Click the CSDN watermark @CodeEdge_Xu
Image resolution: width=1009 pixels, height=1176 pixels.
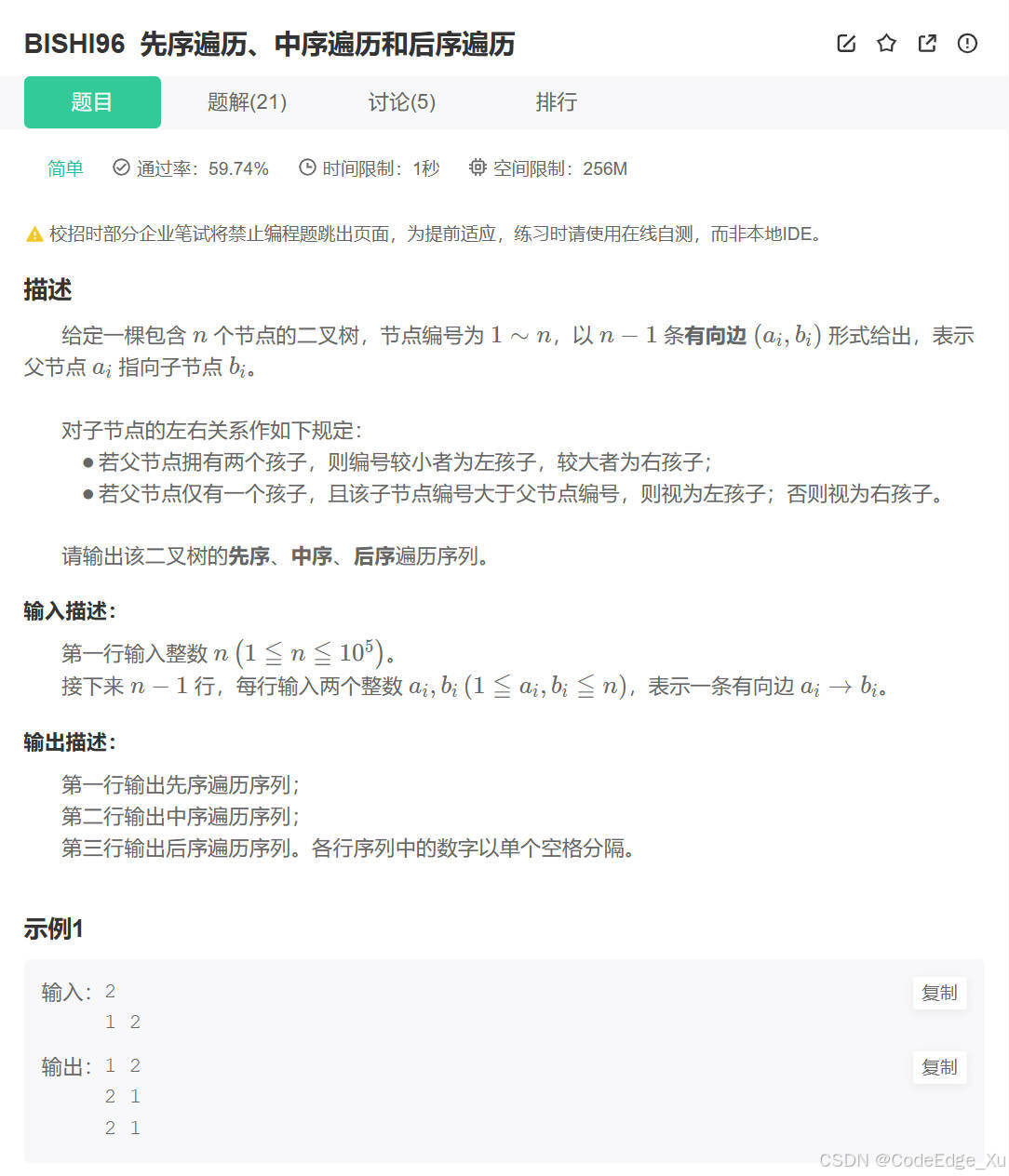912,1160
